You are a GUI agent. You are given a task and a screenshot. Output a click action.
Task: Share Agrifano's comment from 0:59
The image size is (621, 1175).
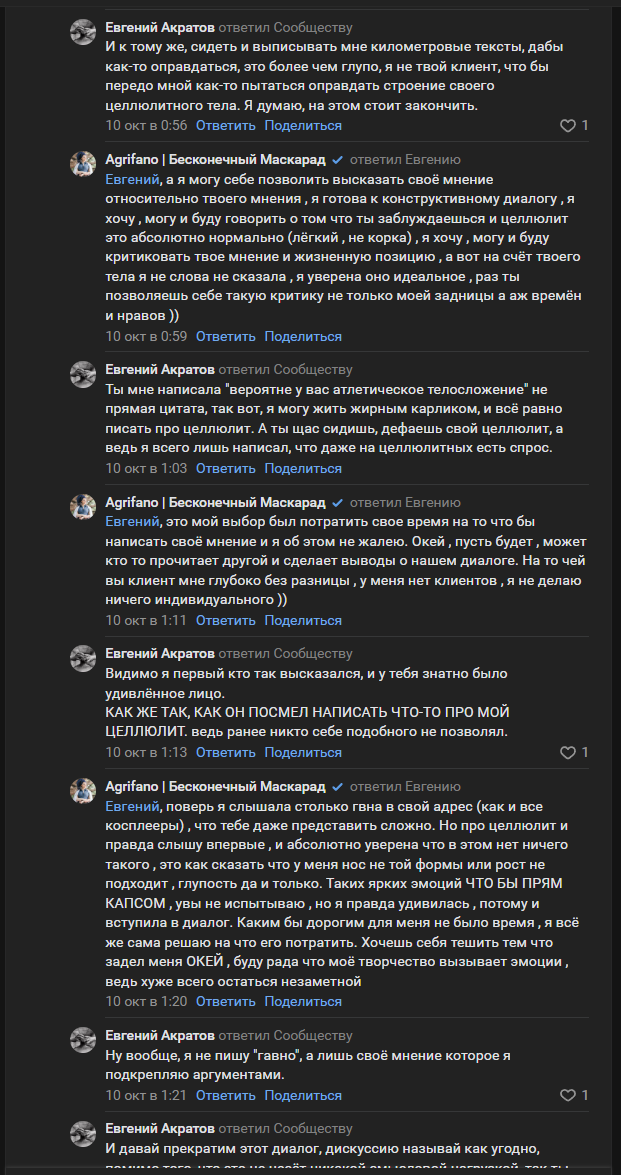point(303,337)
